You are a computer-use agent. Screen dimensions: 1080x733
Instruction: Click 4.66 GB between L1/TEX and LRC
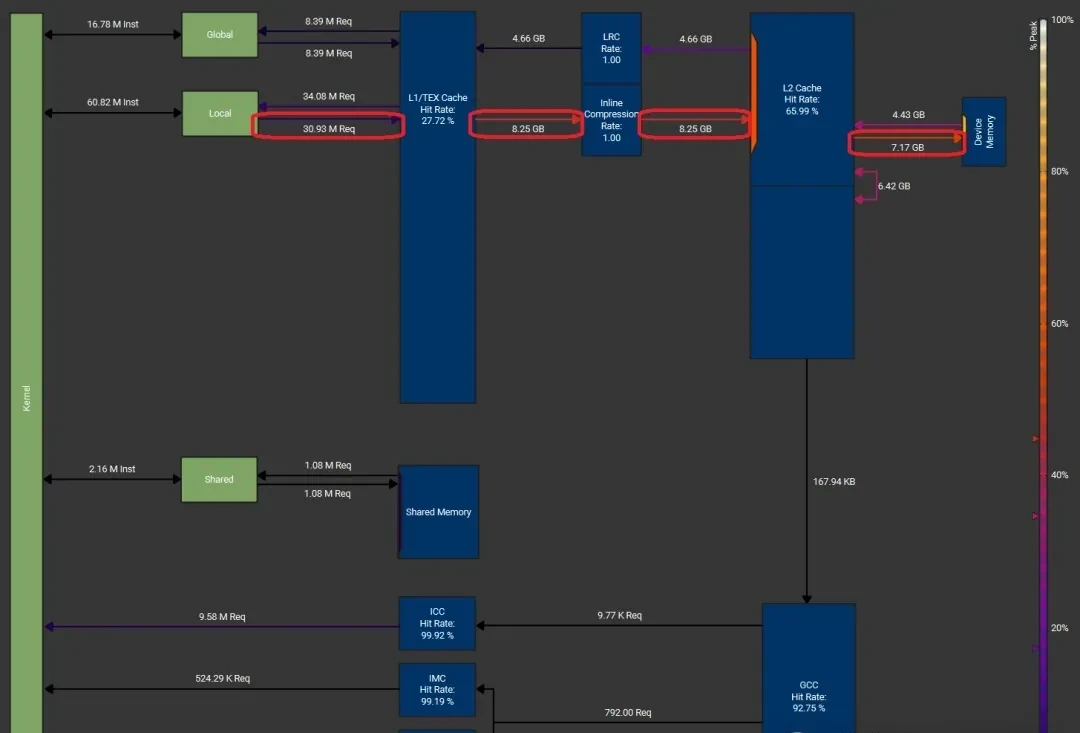click(528, 39)
